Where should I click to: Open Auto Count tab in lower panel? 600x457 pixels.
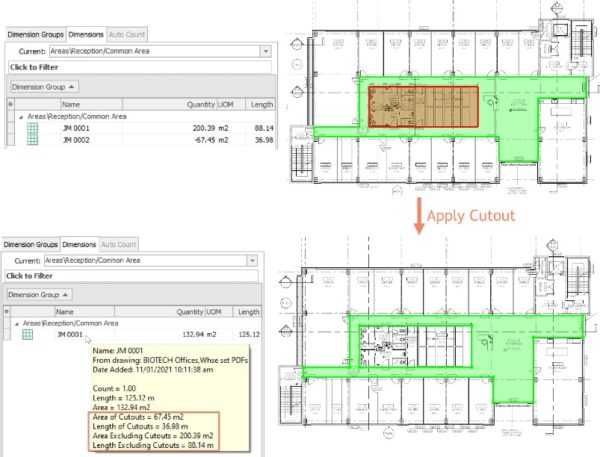[x=119, y=244]
